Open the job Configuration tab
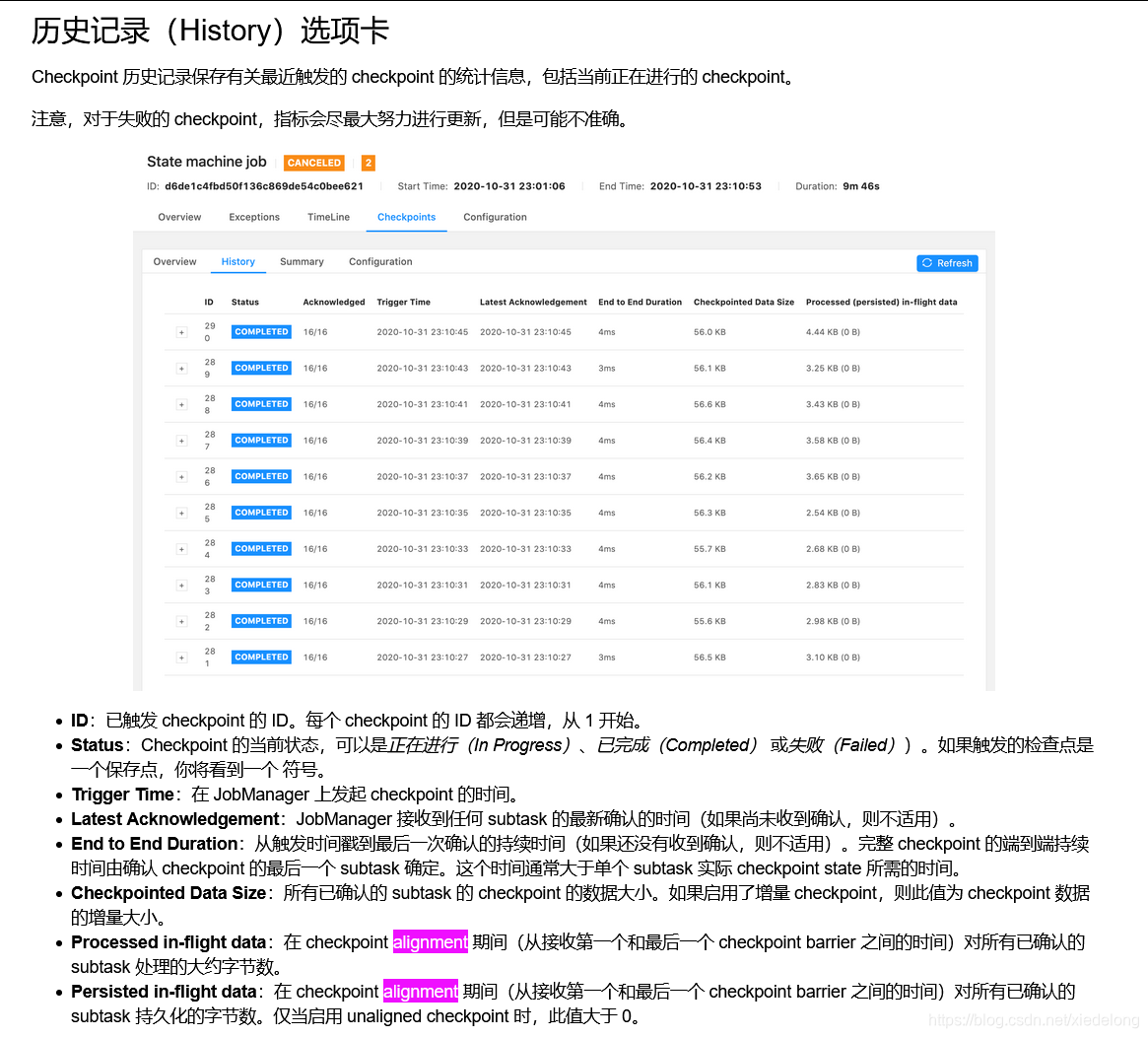Image resolution: width=1148 pixels, height=1038 pixels. click(x=495, y=217)
